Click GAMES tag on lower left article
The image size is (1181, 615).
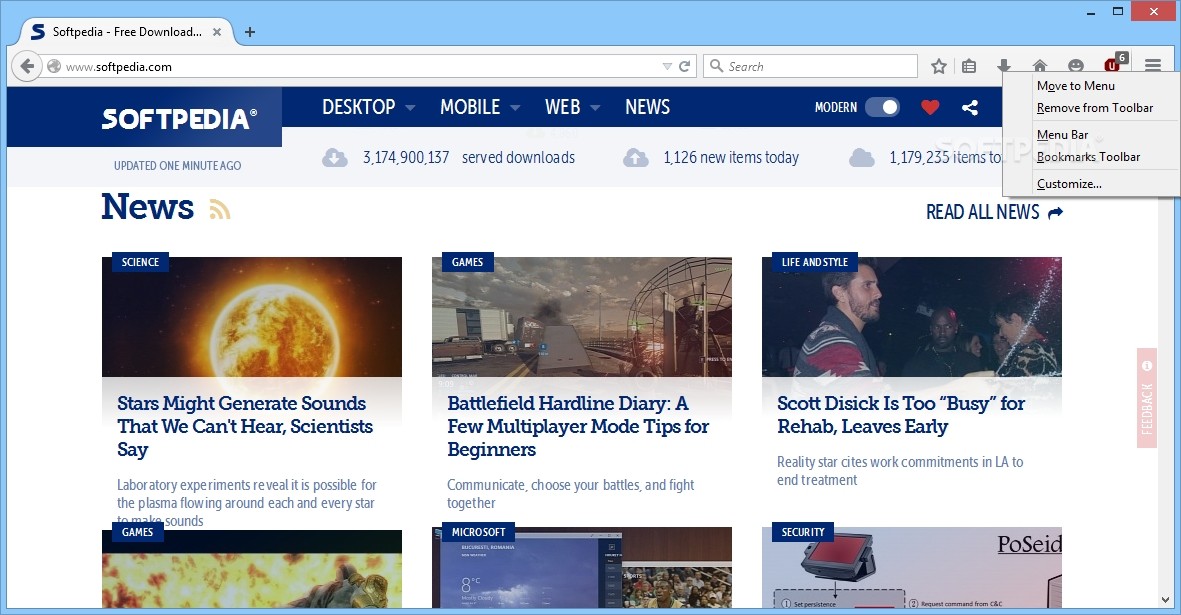coord(137,532)
